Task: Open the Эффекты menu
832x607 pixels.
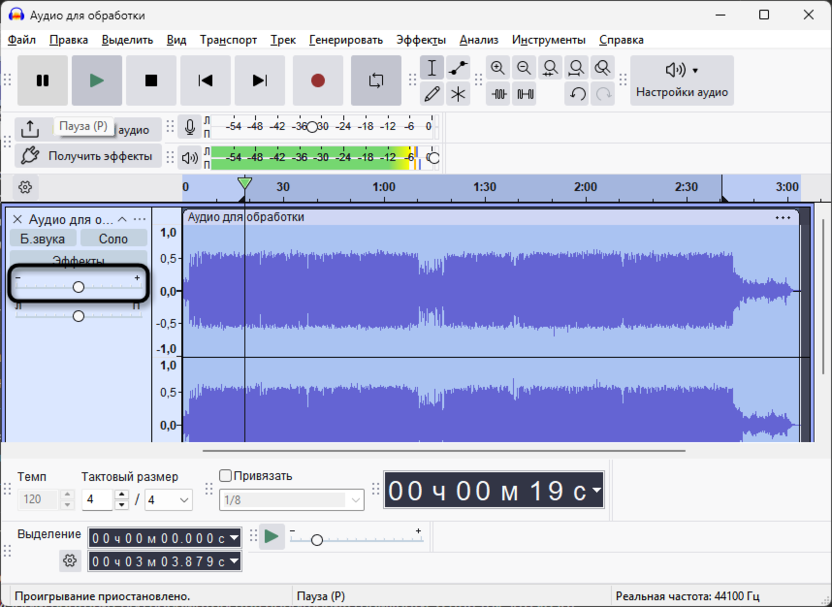Action: [420, 40]
